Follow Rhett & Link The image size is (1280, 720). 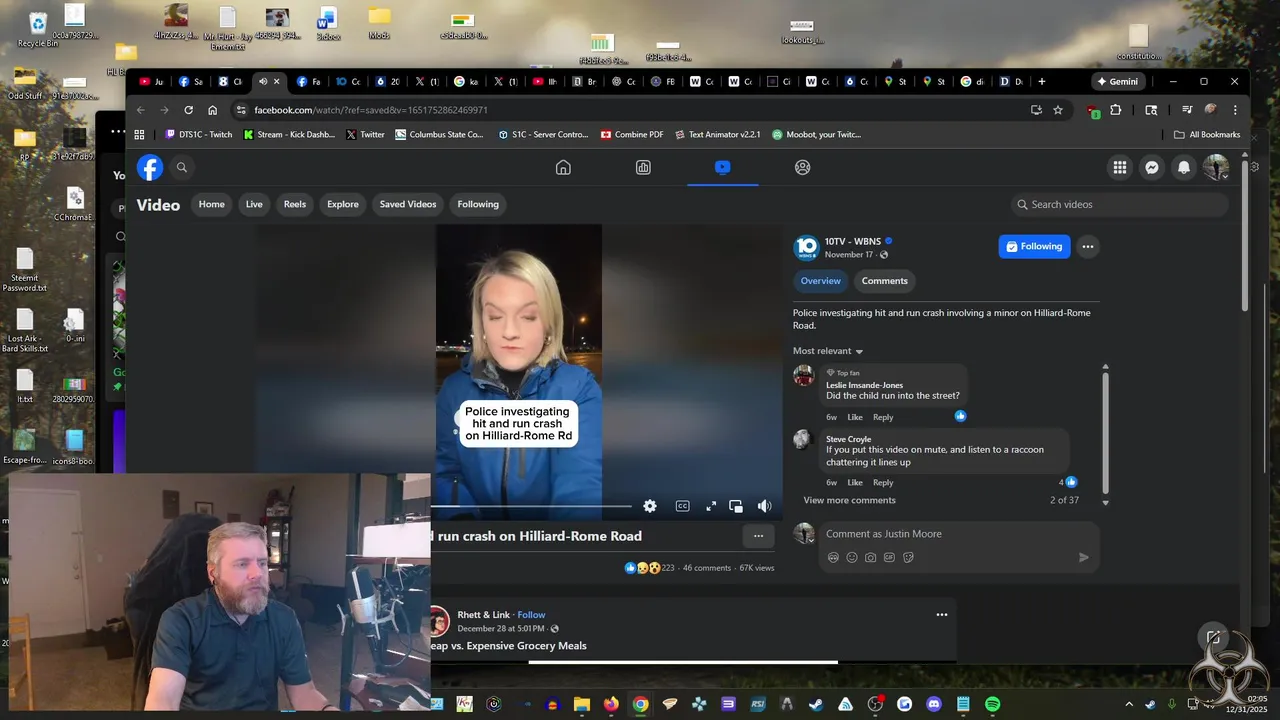coord(531,615)
